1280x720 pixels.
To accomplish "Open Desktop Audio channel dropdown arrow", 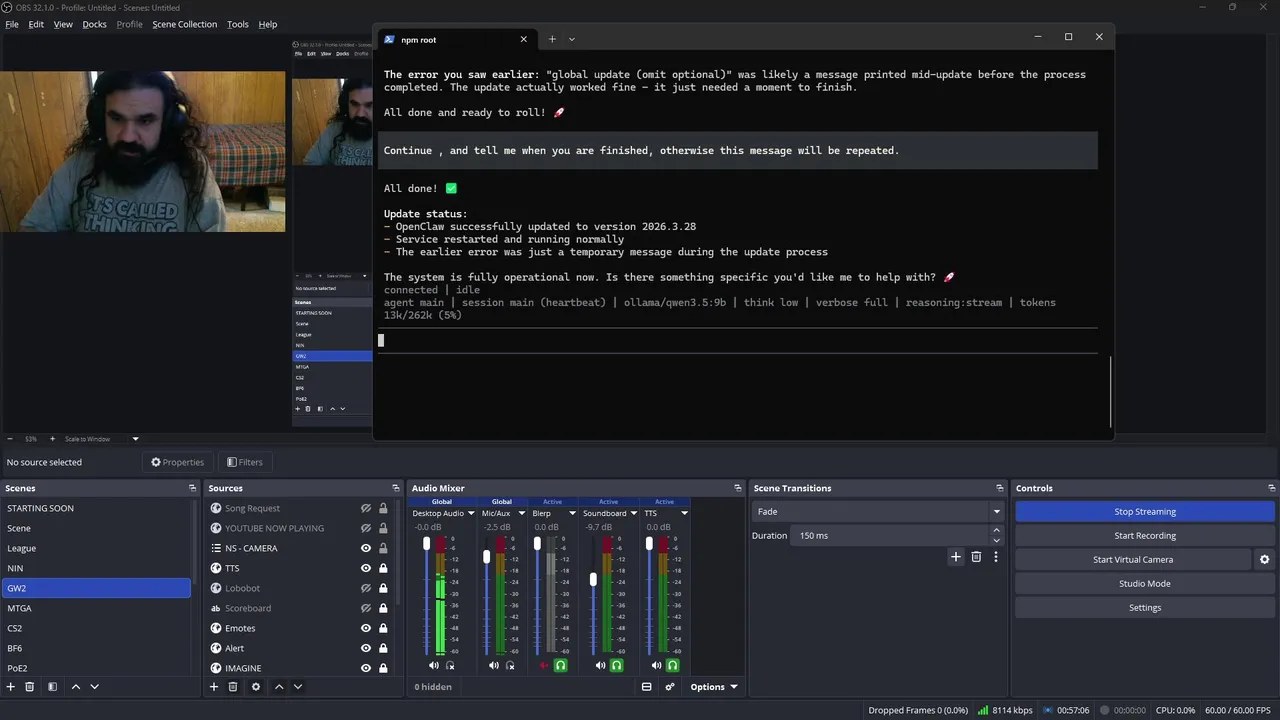I will pos(469,514).
